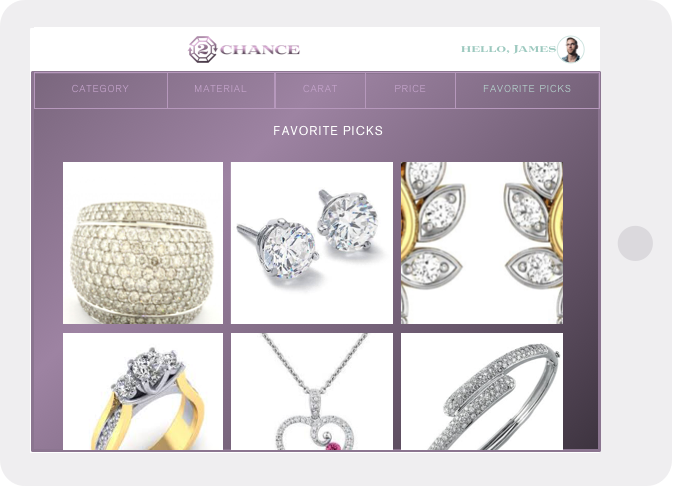
Task: Tap the tablet home button
Action: (x=635, y=243)
